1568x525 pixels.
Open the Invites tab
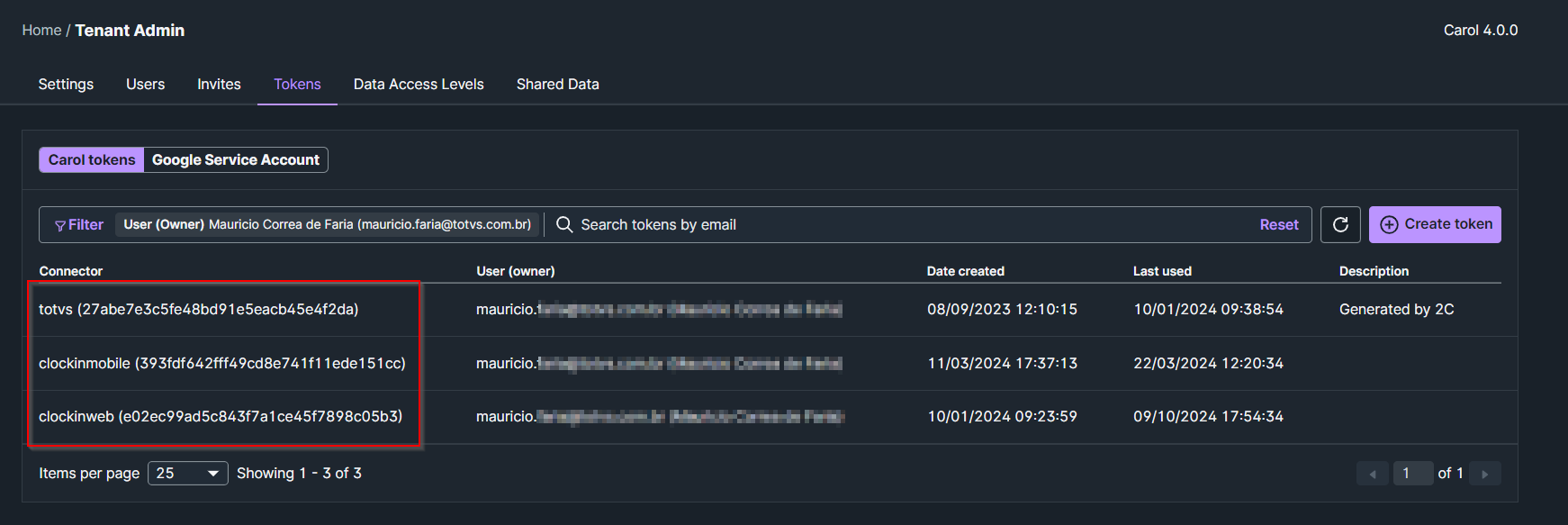[x=219, y=84]
